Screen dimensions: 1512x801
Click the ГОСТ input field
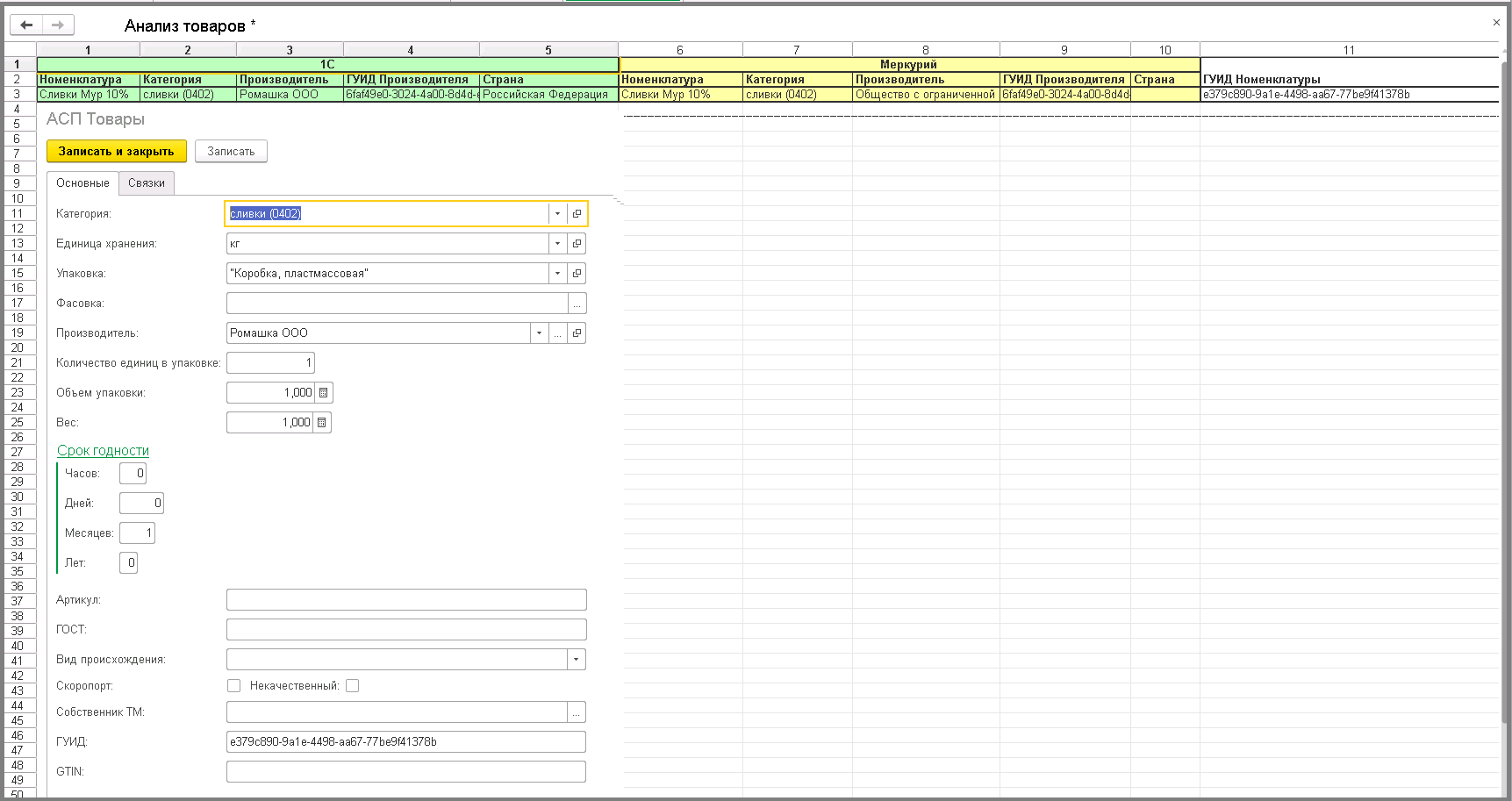pyautogui.click(x=406, y=629)
